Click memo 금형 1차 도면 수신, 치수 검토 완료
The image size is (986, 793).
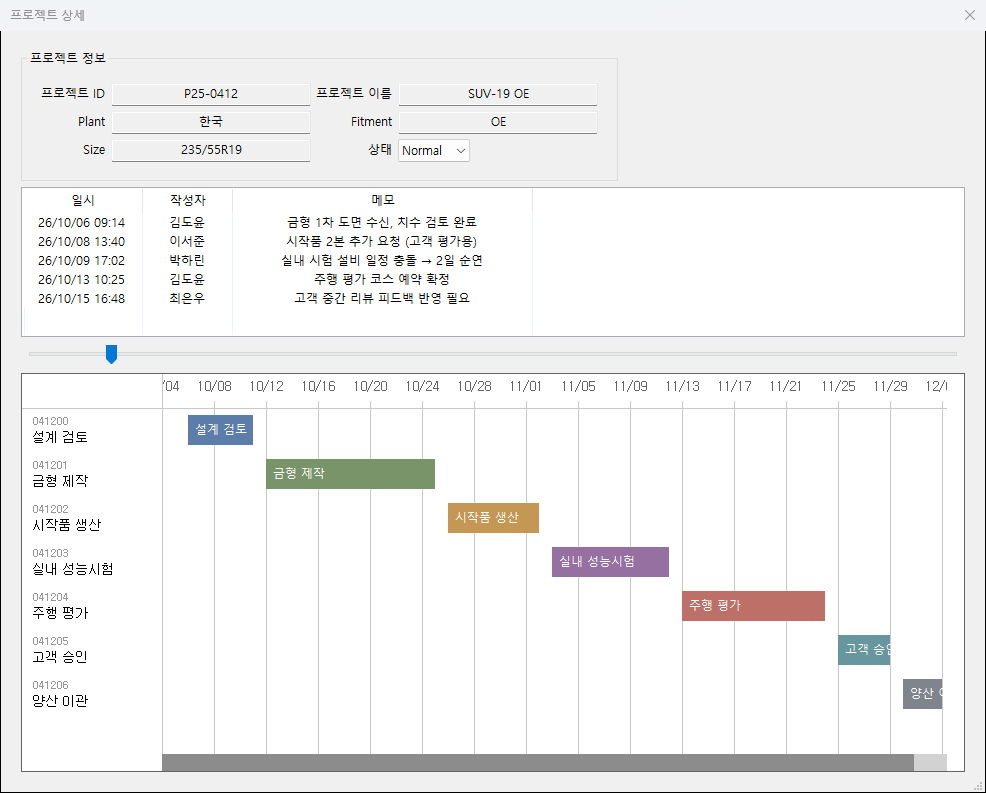382,222
